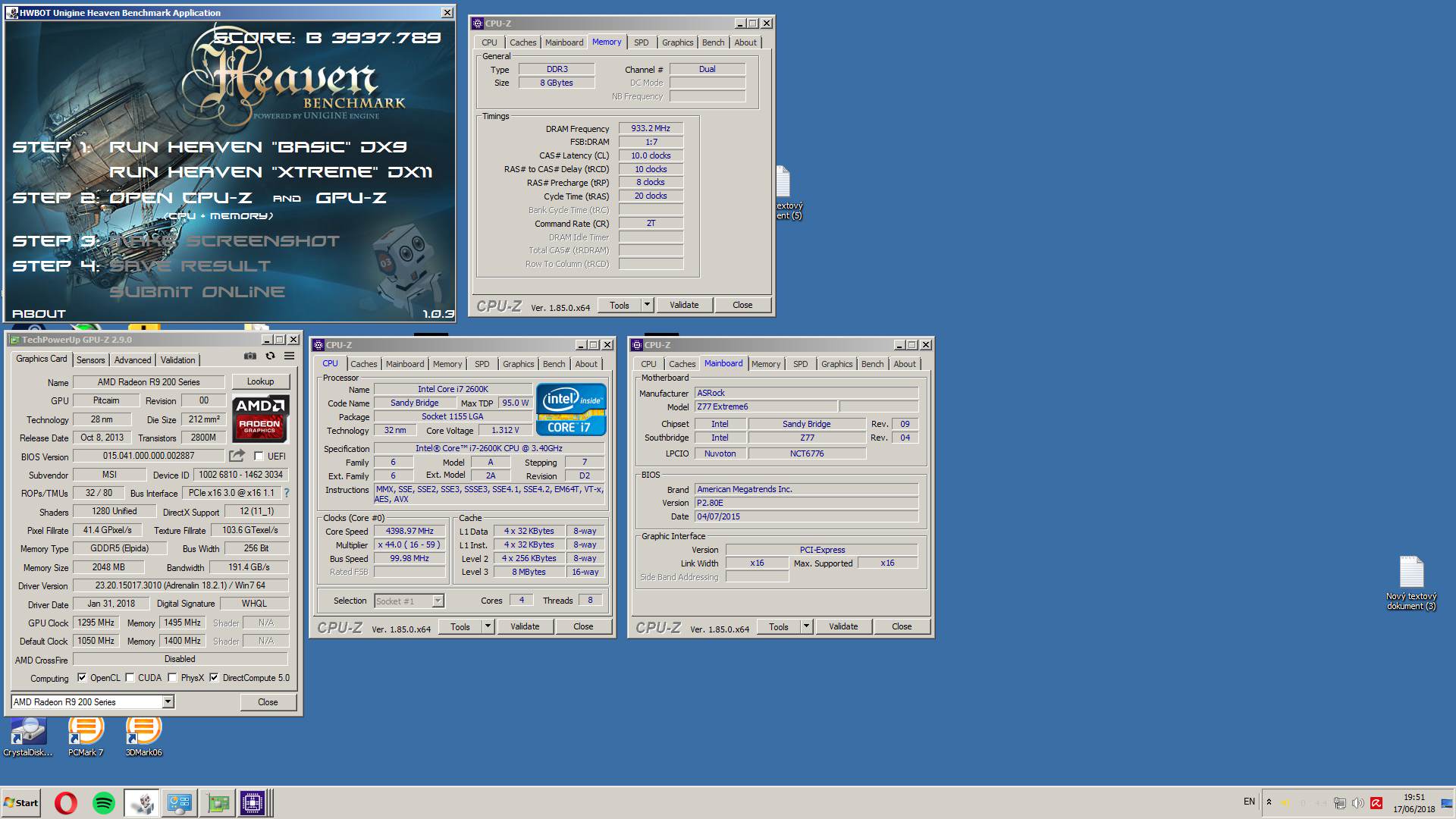Open the Socket #1 selection dropdown
This screenshot has height=819, width=1456.
[x=438, y=601]
